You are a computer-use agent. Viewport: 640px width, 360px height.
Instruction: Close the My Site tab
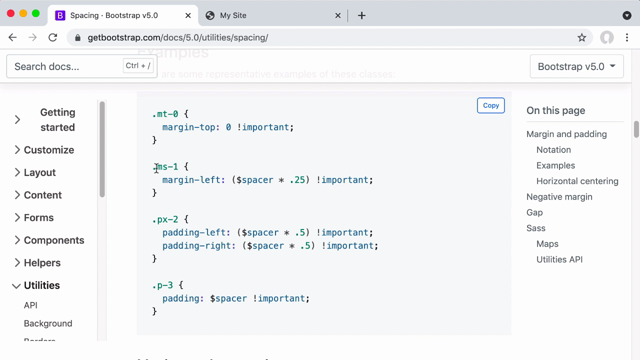click(x=338, y=16)
